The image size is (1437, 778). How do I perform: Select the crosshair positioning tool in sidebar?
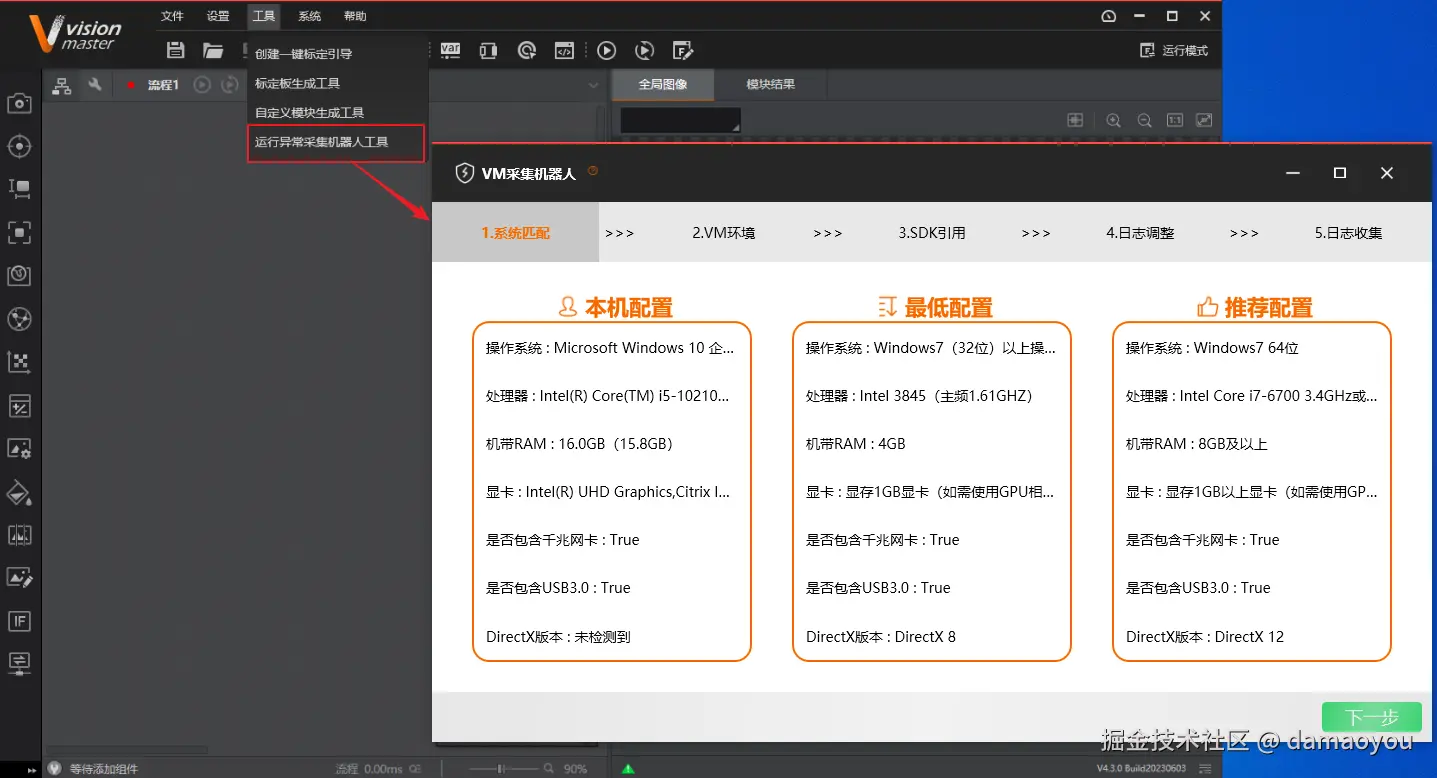tap(19, 146)
